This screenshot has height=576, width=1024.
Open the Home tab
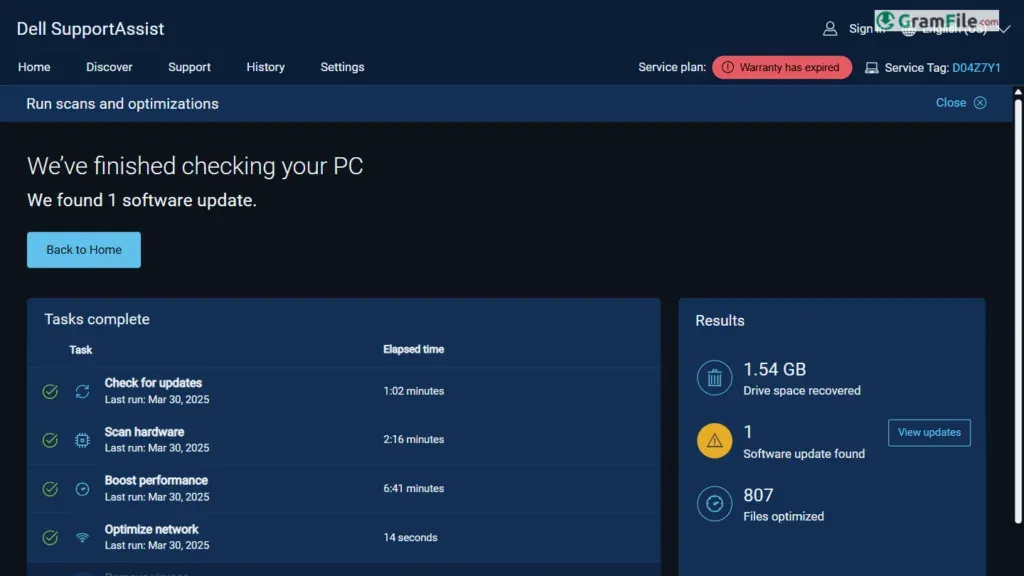tap(34, 67)
